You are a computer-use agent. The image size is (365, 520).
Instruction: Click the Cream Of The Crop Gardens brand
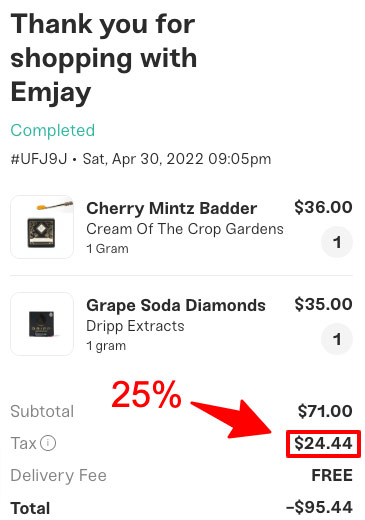tap(185, 229)
